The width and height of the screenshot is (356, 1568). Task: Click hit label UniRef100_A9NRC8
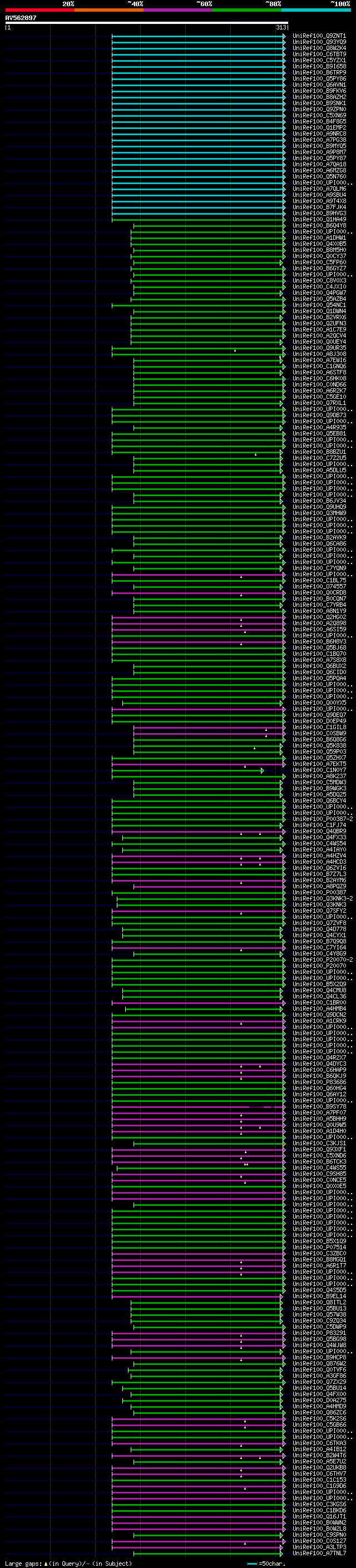[319, 134]
